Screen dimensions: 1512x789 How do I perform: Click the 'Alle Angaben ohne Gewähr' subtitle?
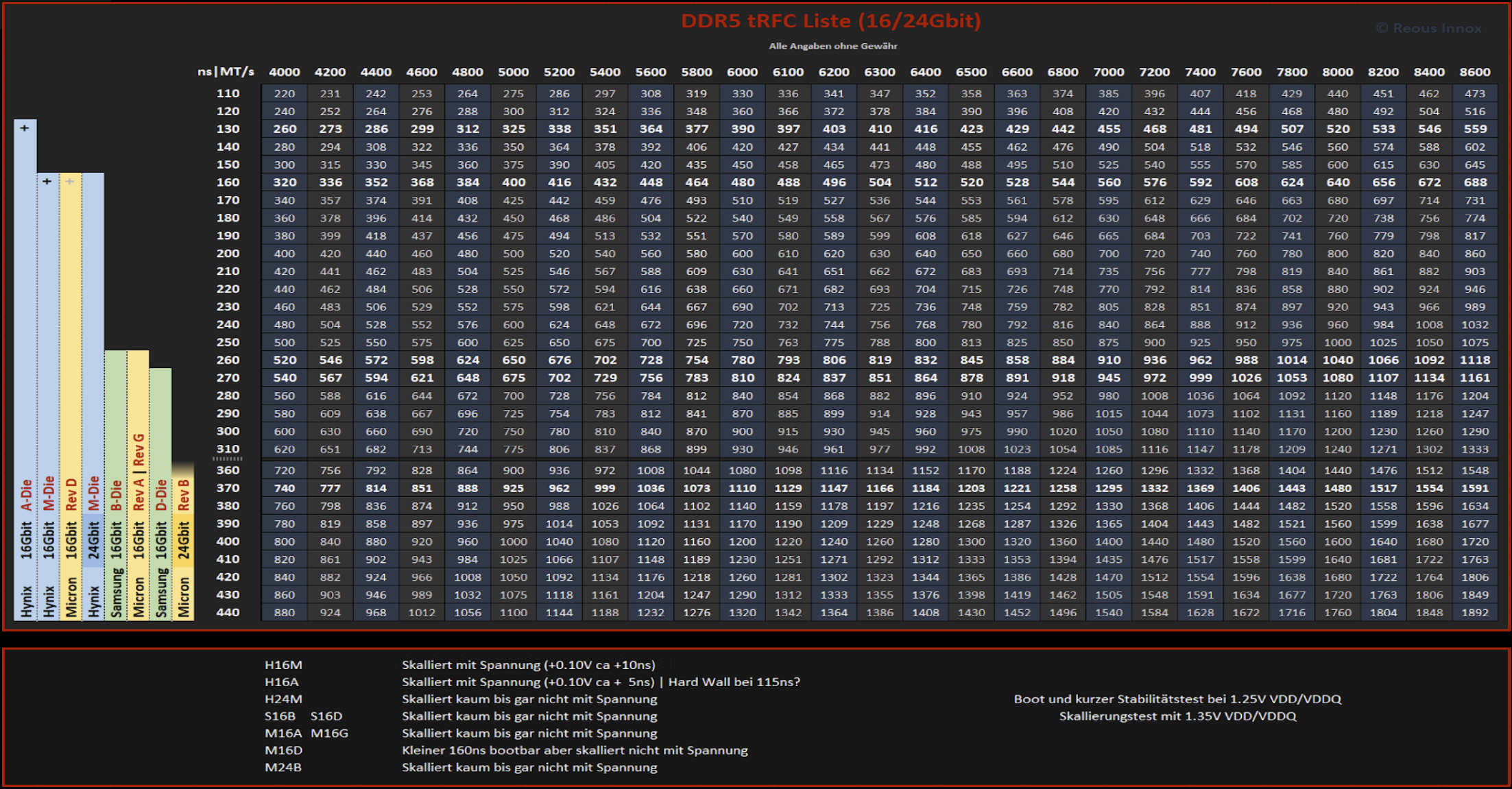pos(832,46)
